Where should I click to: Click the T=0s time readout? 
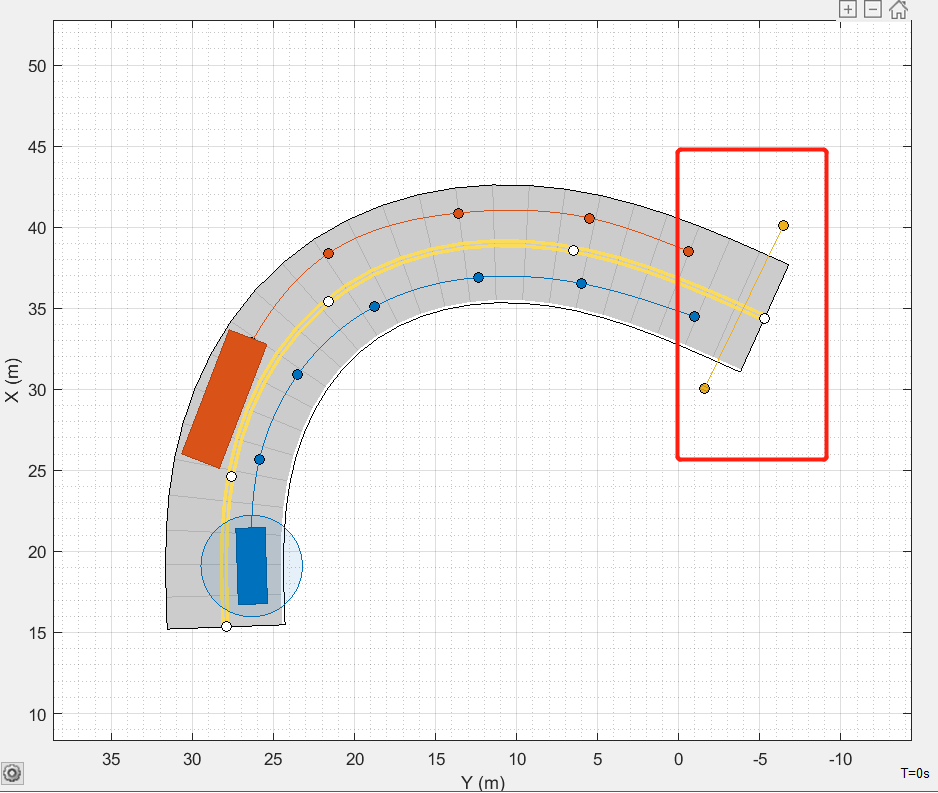[x=915, y=773]
